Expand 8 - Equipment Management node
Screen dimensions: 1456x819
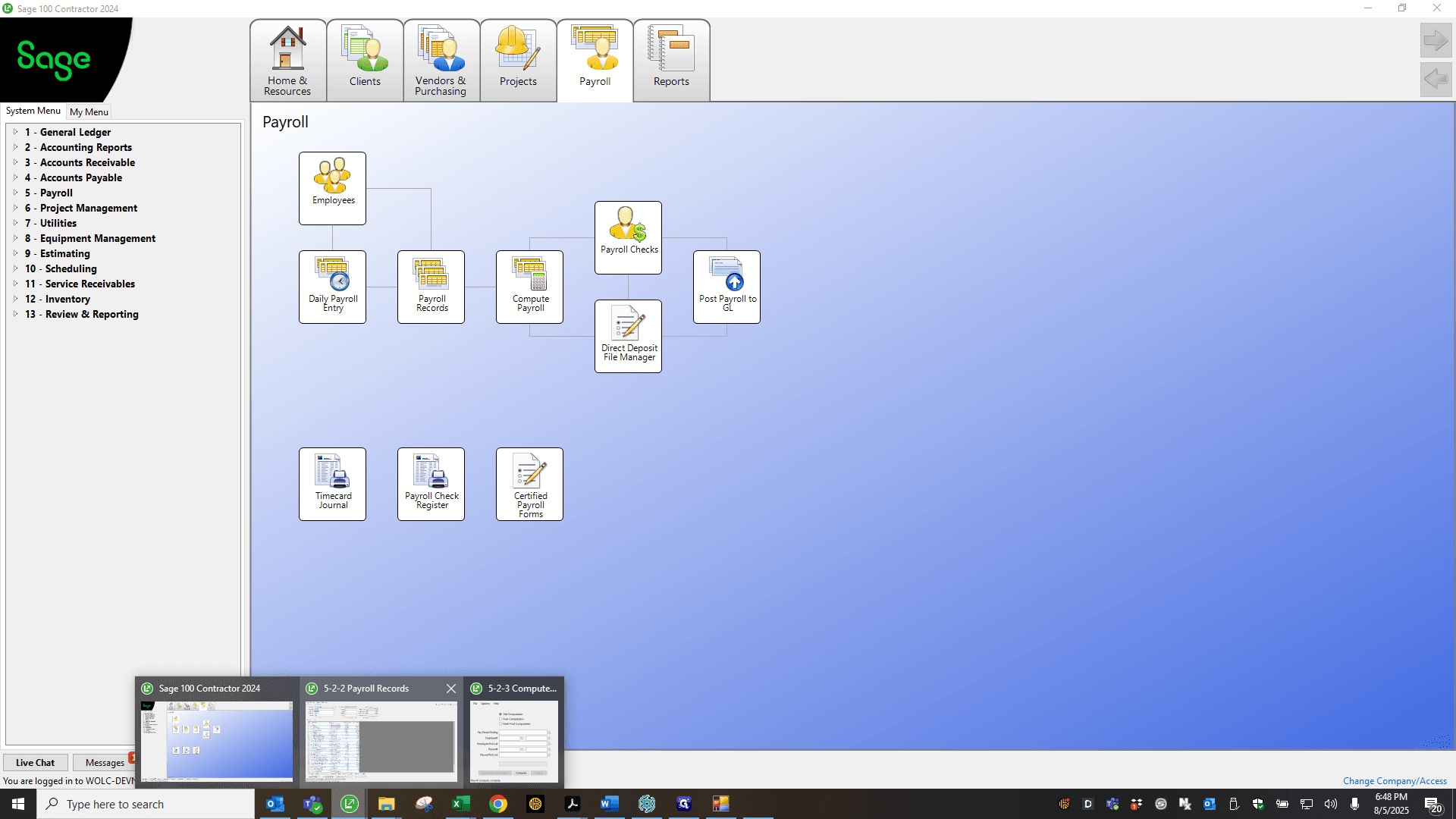point(15,238)
